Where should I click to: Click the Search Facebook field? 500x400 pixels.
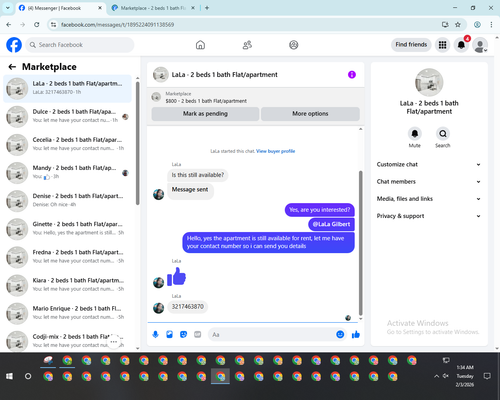pos(80,45)
